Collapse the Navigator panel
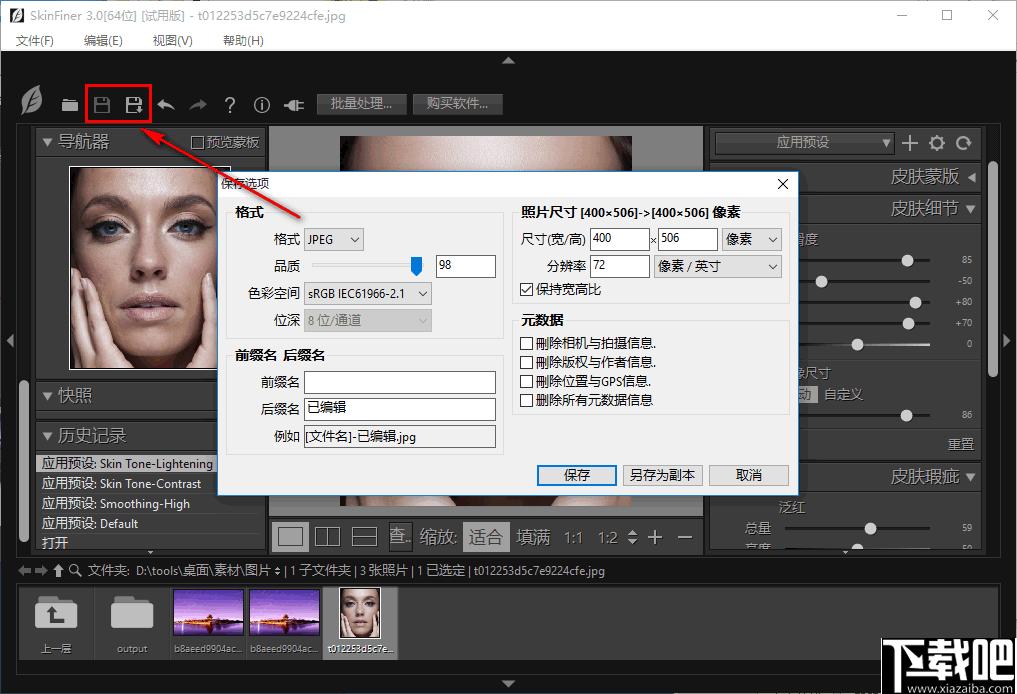The image size is (1017, 694). pyautogui.click(x=47, y=141)
